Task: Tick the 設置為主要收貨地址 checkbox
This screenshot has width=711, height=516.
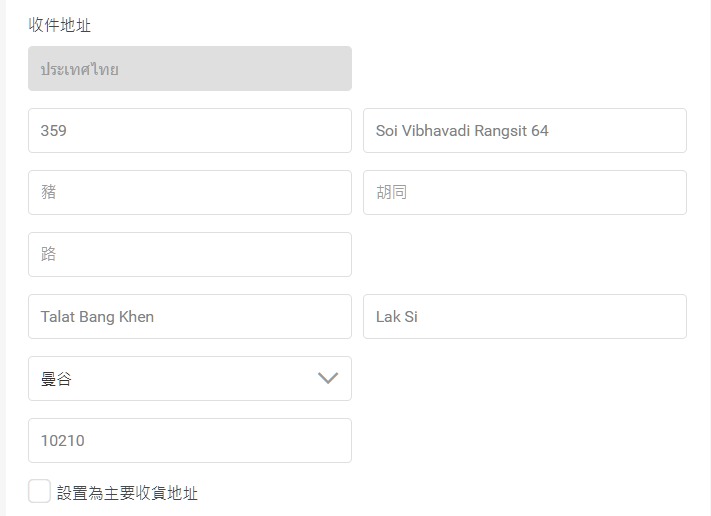Action: (40, 491)
